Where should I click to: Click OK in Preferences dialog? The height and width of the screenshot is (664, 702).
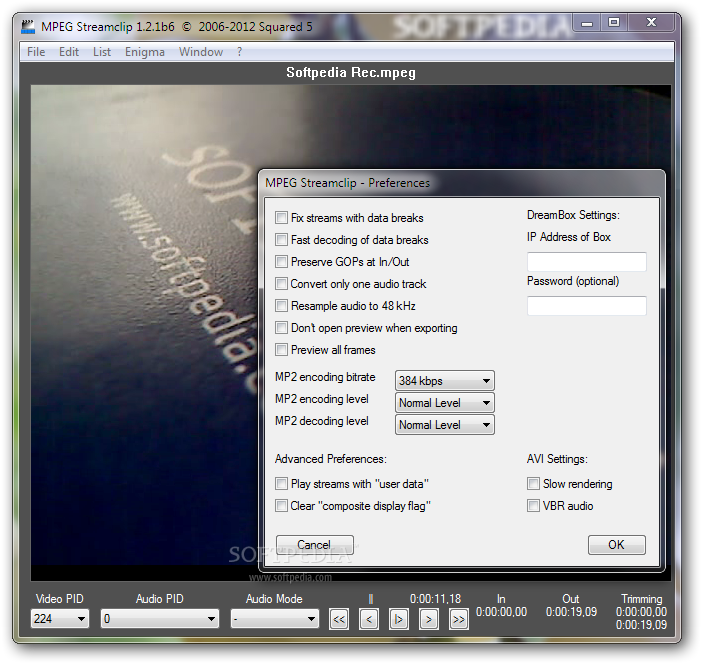point(616,545)
